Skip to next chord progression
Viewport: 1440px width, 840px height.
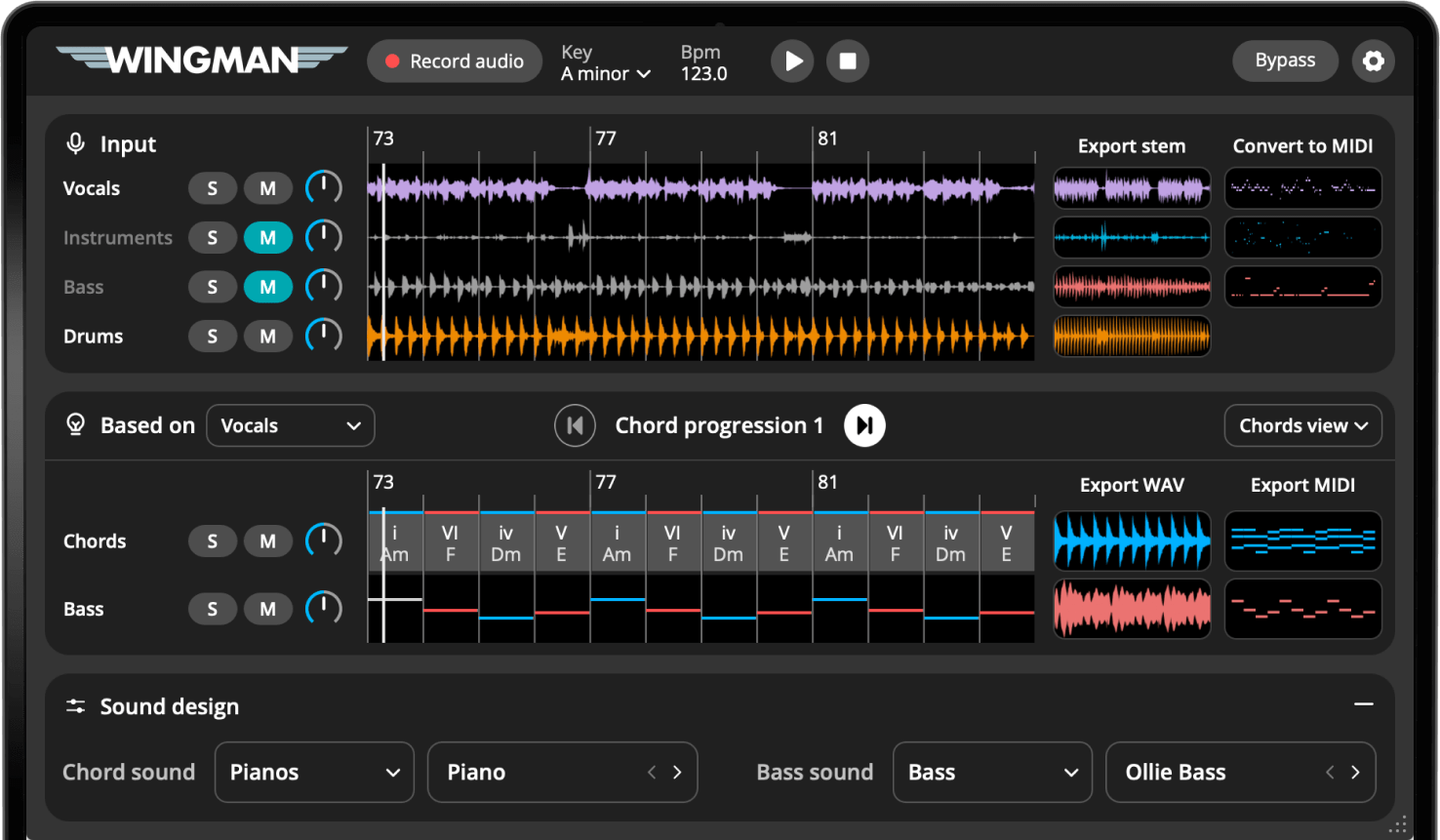coord(864,425)
